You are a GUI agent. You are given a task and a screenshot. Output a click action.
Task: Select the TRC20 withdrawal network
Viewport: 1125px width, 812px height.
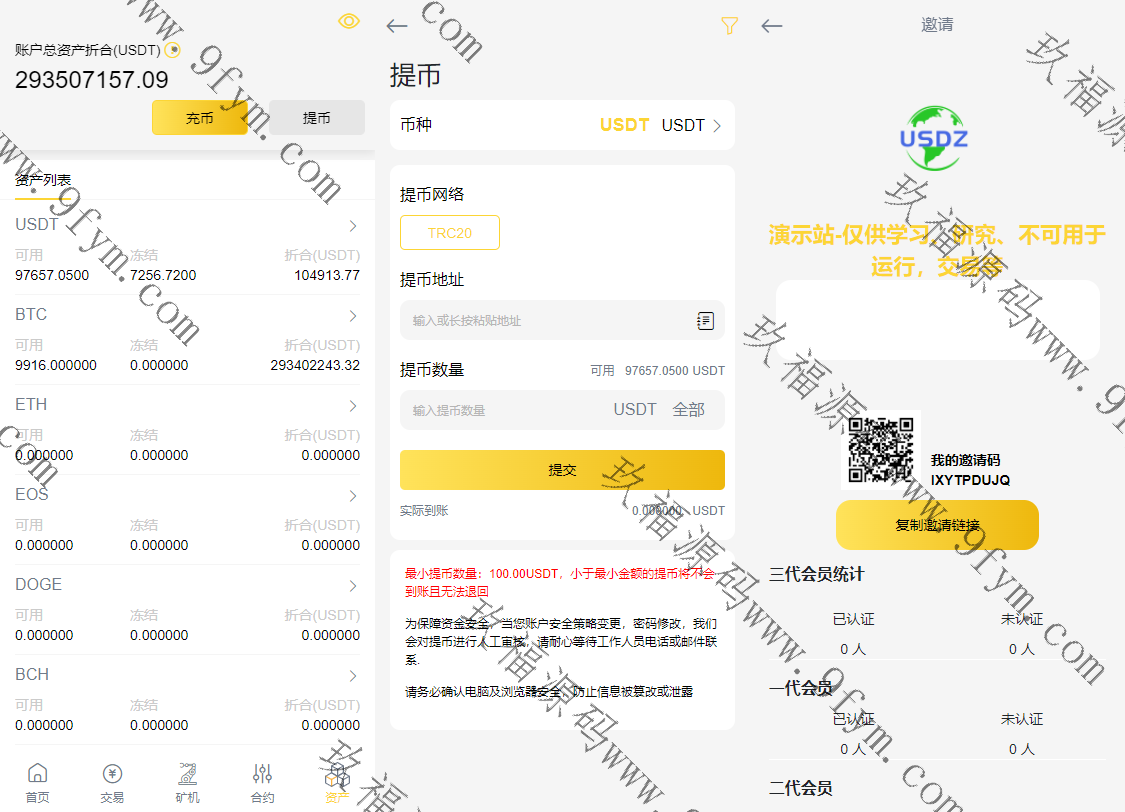[x=449, y=233]
